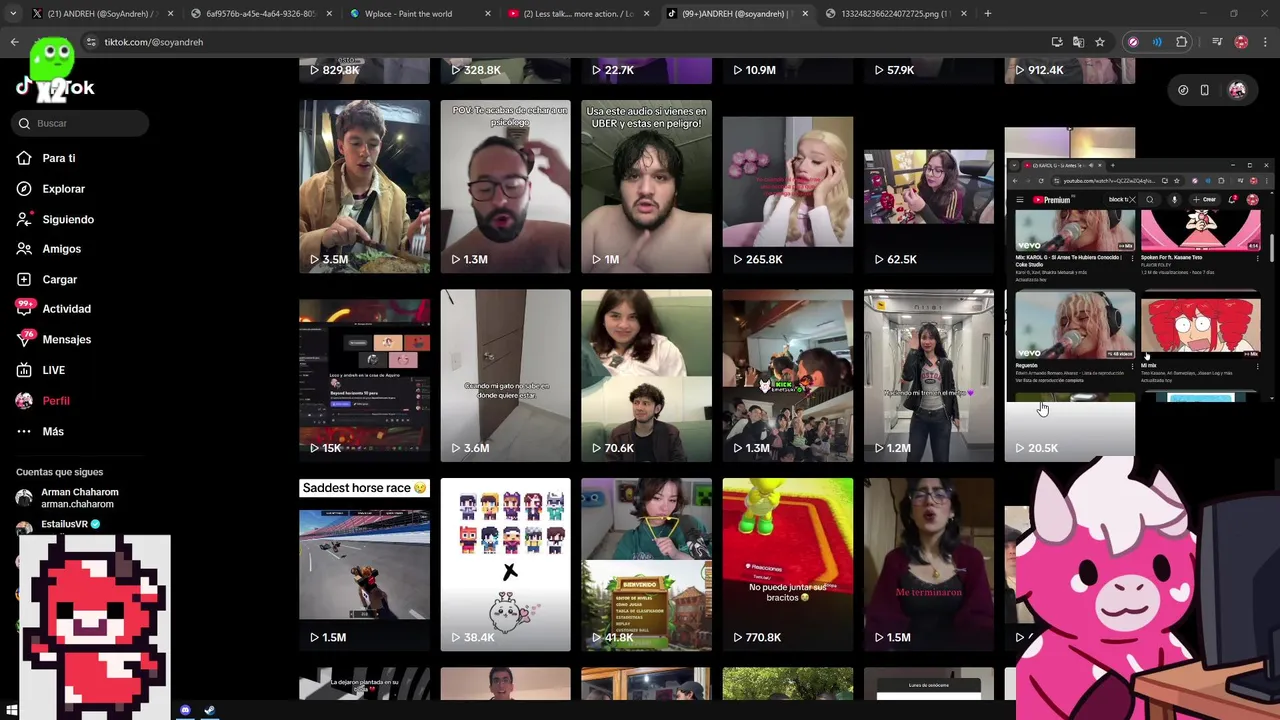Screen dimensions: 1280x720
Task: Go to Perfil in the sidebar
Action: coord(55,401)
